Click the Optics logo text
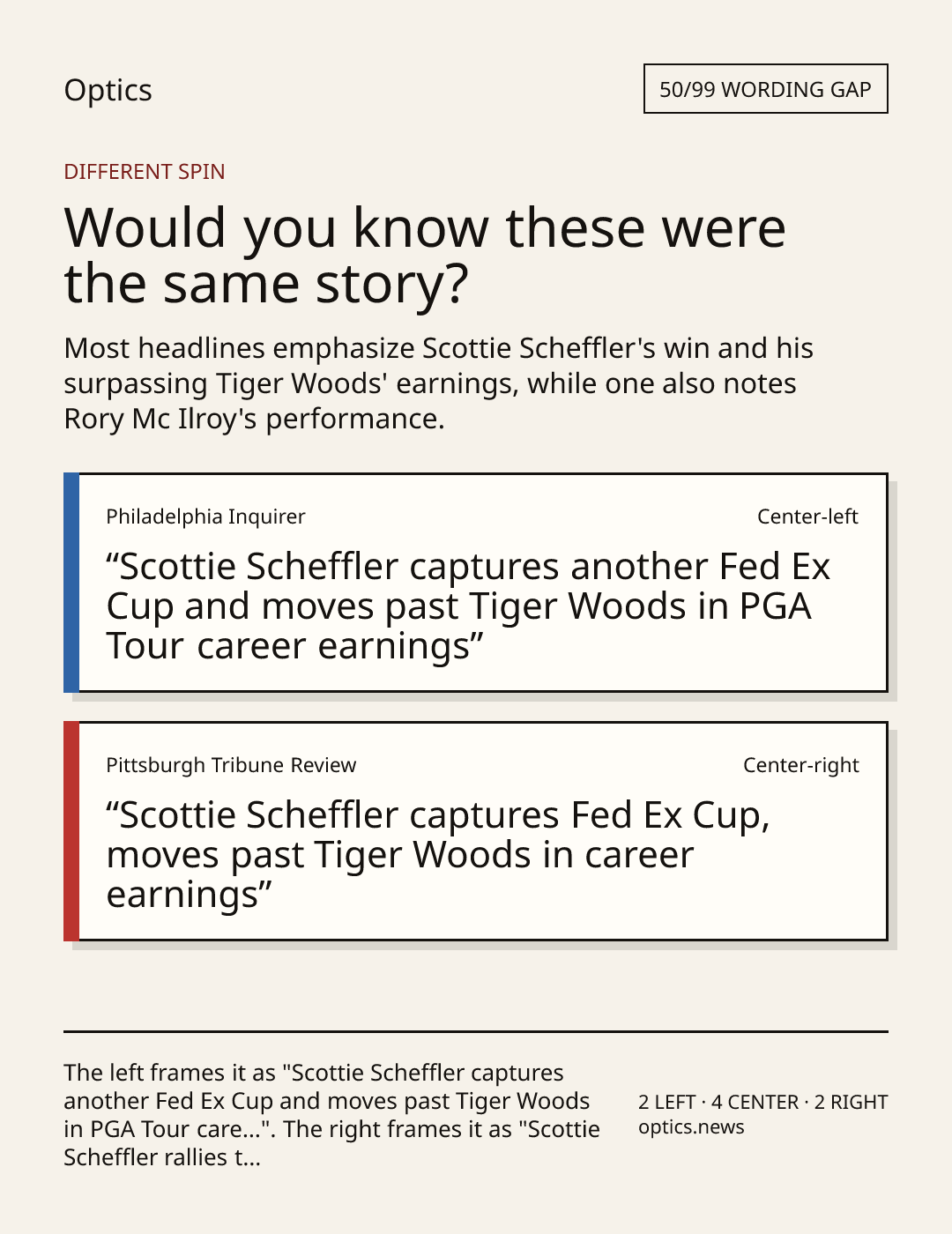 (x=108, y=90)
